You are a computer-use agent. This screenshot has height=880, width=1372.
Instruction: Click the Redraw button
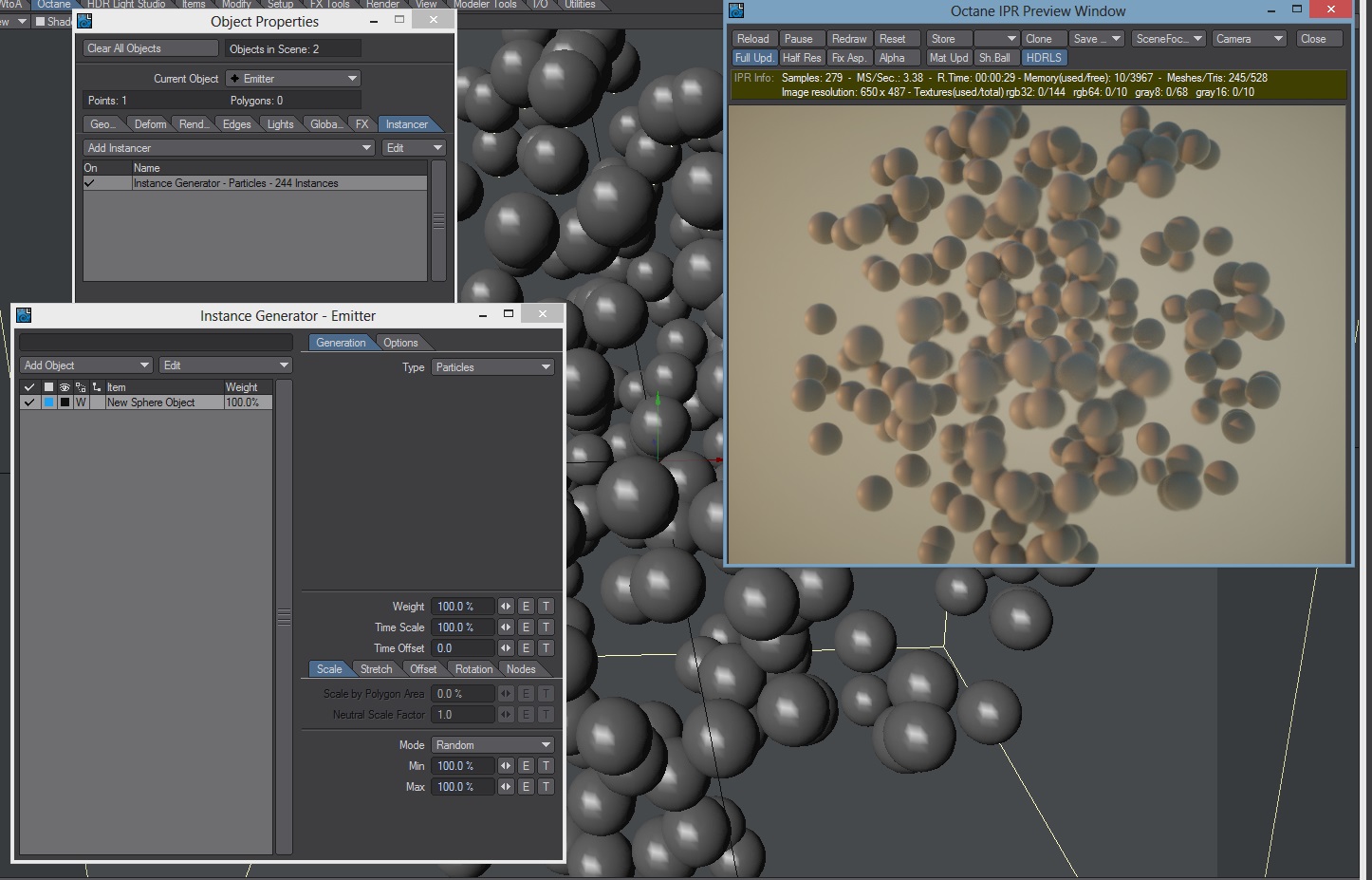pos(849,39)
